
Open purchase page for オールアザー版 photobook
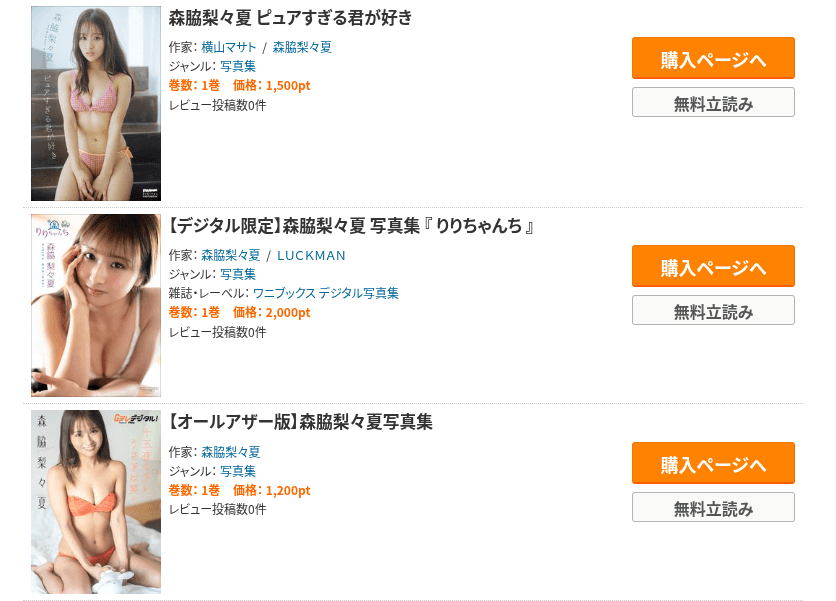(713, 463)
